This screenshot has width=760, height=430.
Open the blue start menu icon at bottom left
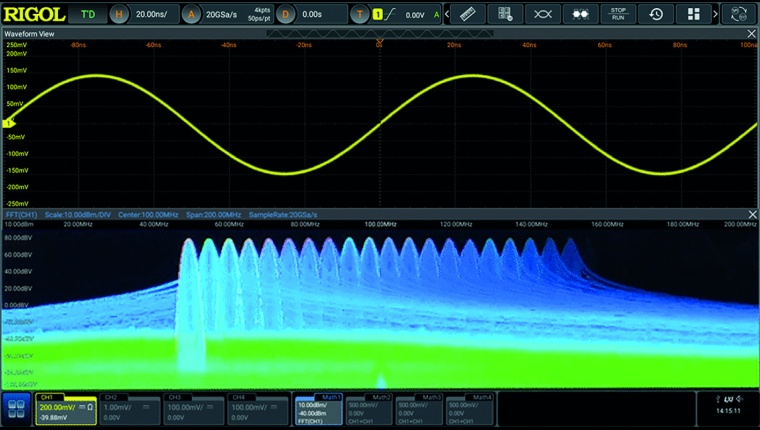coord(15,409)
